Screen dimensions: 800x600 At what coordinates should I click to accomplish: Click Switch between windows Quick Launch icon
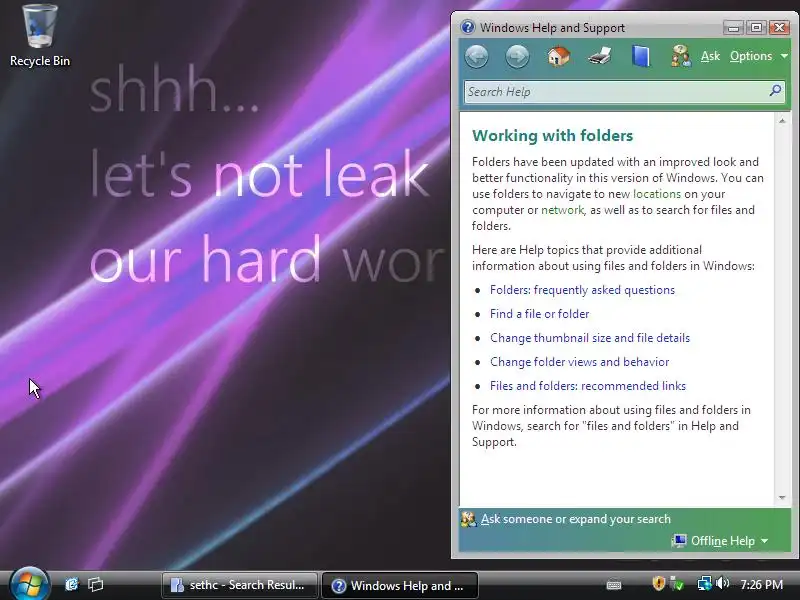(95, 584)
